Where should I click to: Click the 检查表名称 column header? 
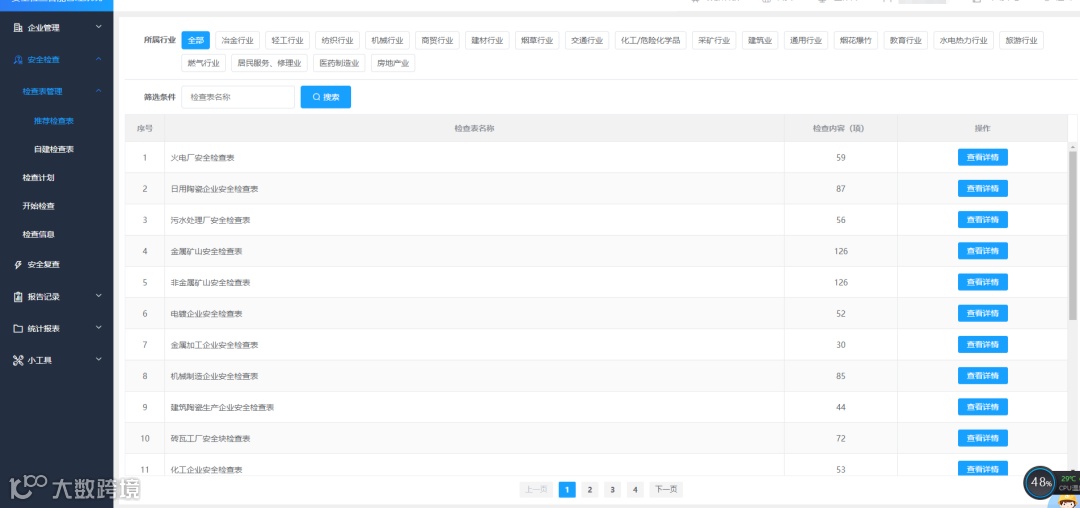pyautogui.click(x=474, y=129)
